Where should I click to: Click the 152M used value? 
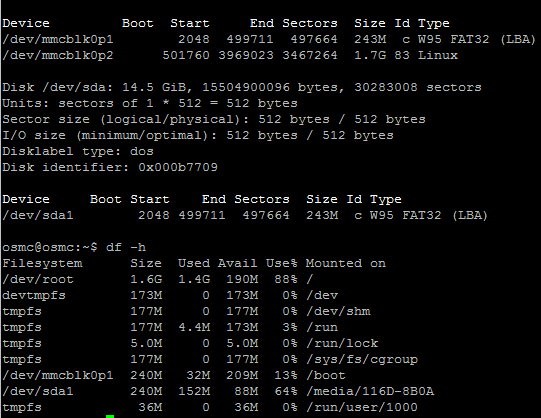(x=194, y=391)
